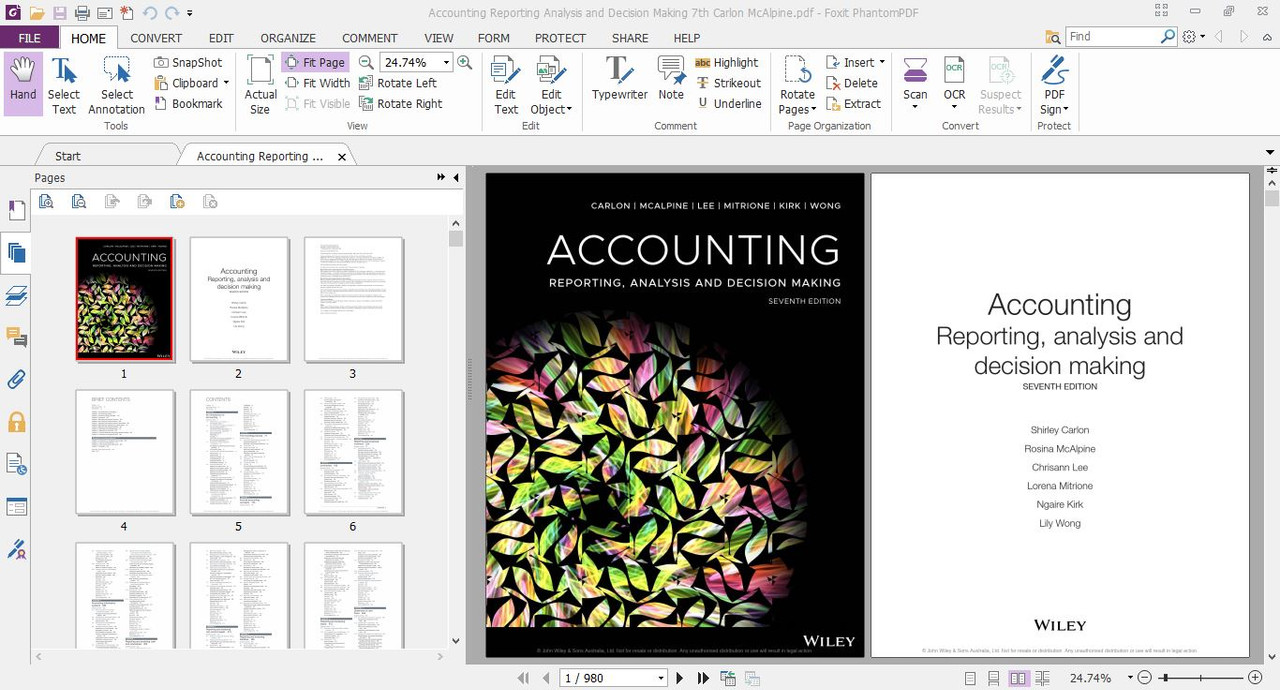Screen dimensions: 1280x690
Task: Rotate the view right
Action: coord(400,103)
